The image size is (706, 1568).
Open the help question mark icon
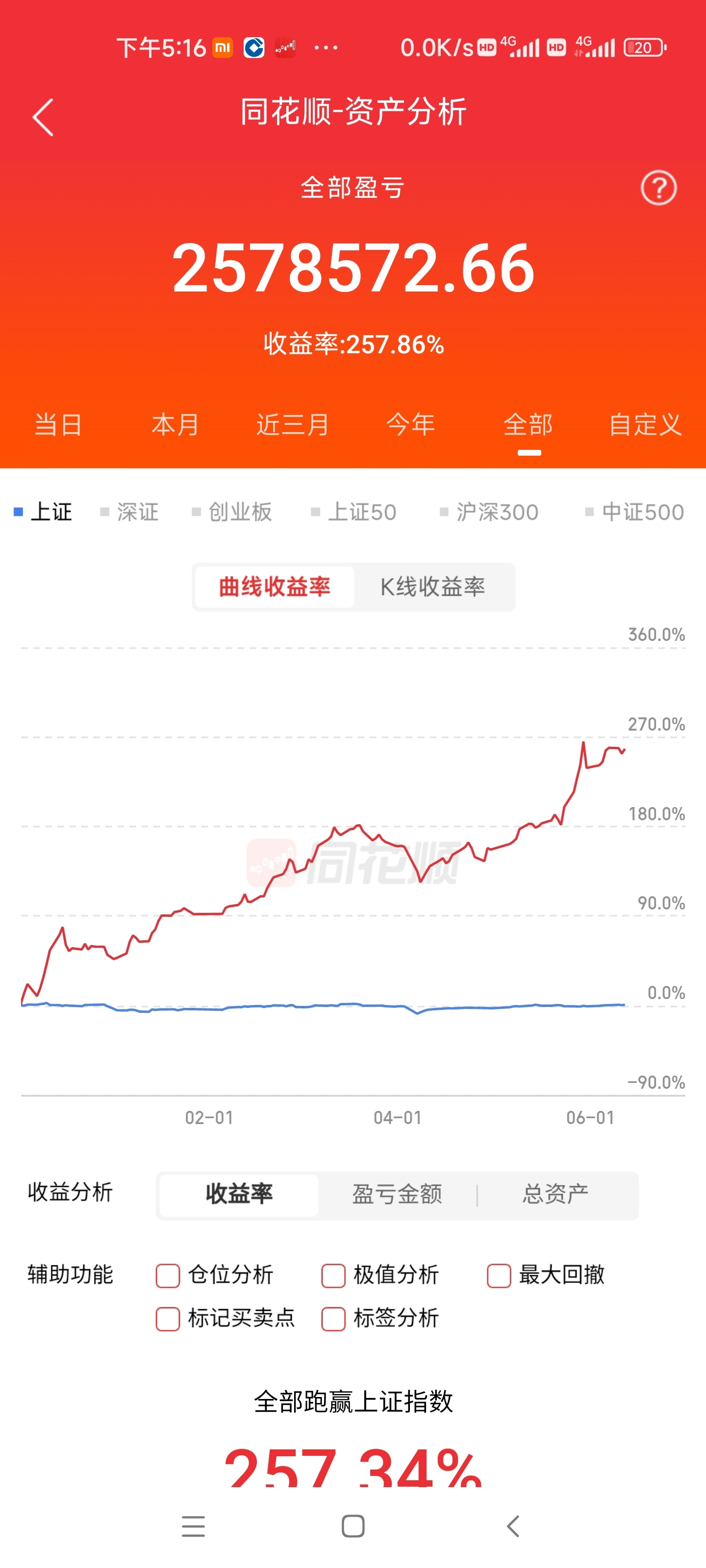658,188
